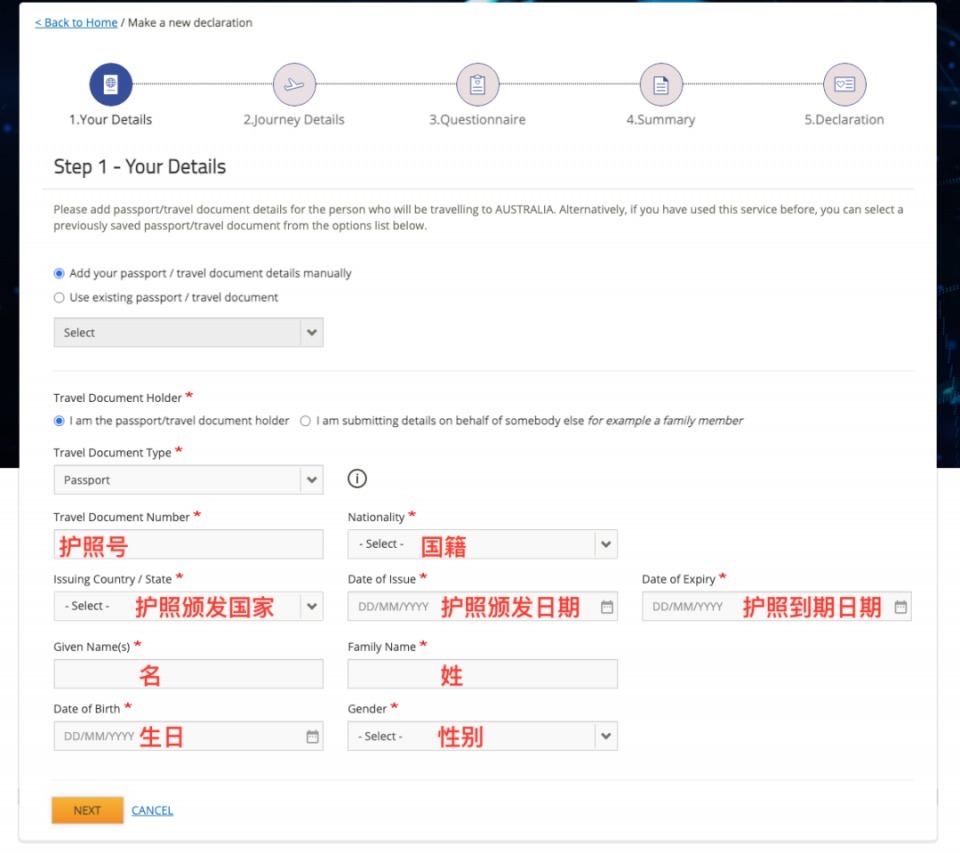Expand the Gender dropdown
This screenshot has width=960, height=853.
pos(605,737)
